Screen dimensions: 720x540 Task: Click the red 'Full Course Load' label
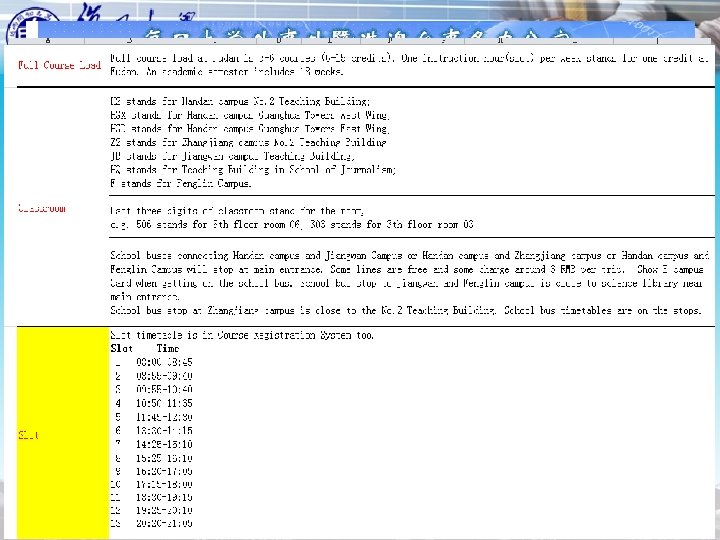point(60,65)
